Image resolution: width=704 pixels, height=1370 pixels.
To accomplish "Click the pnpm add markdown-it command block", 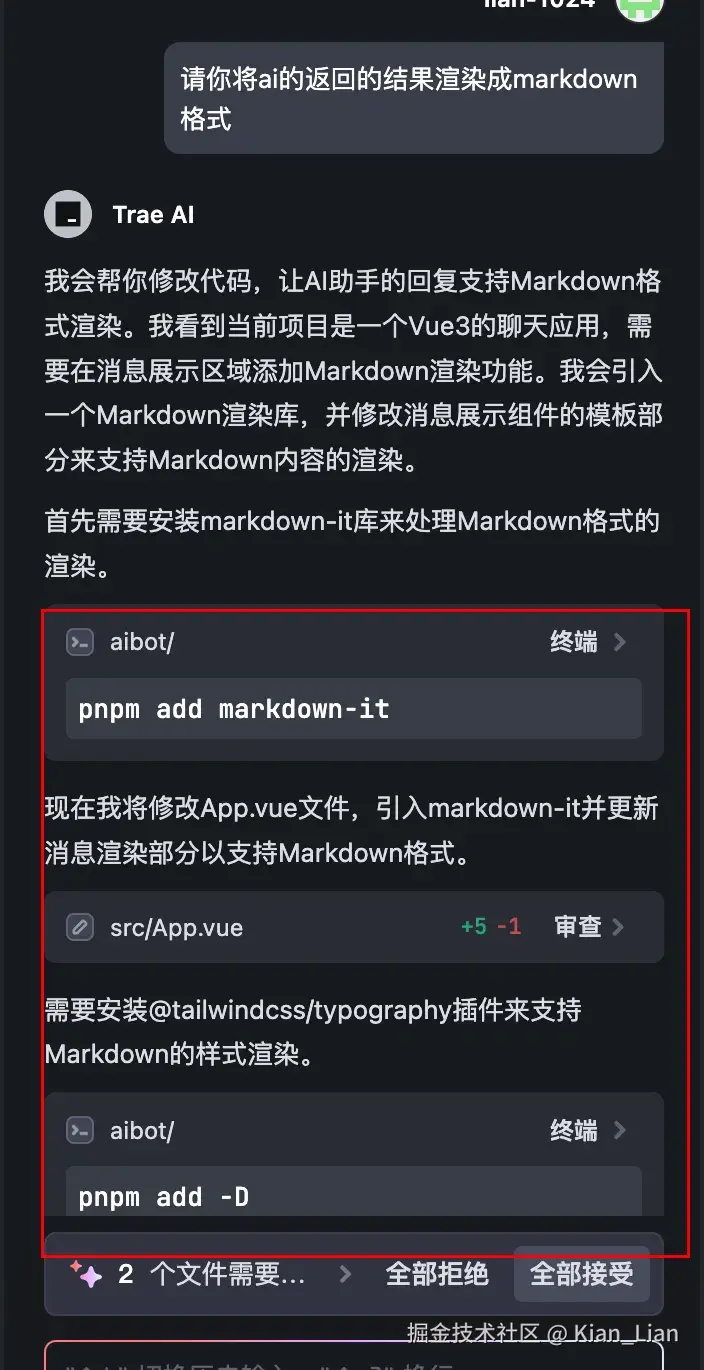I will [354, 709].
